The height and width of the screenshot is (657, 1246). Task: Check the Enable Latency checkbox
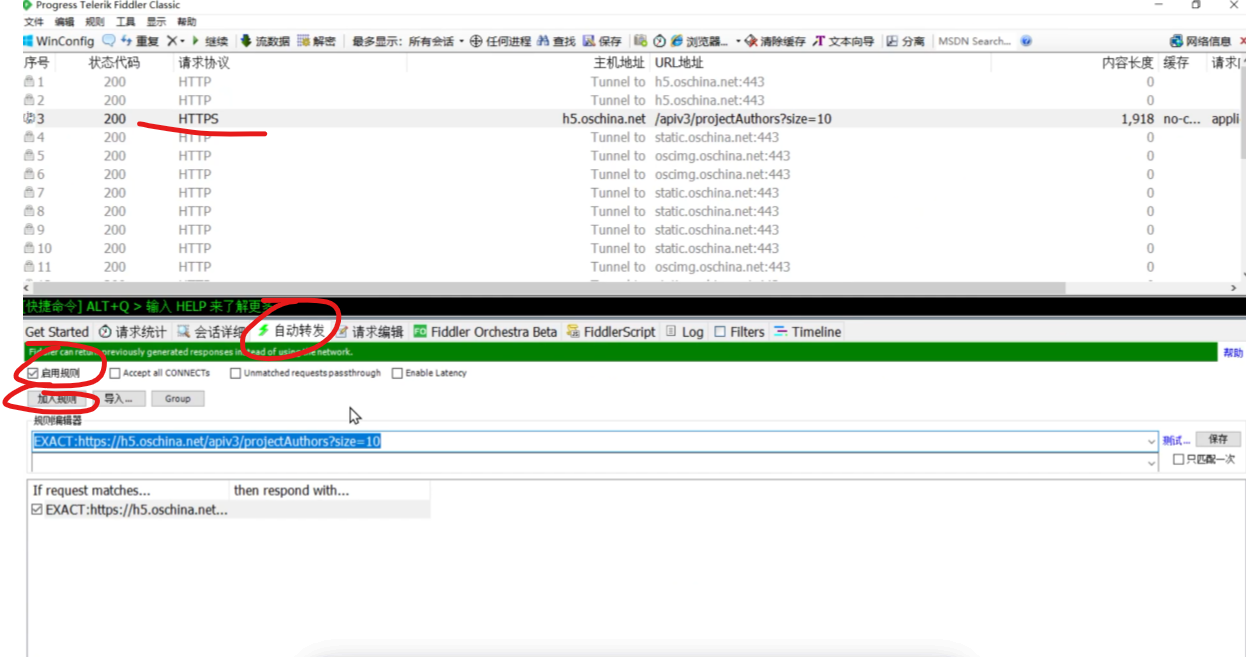click(x=397, y=373)
